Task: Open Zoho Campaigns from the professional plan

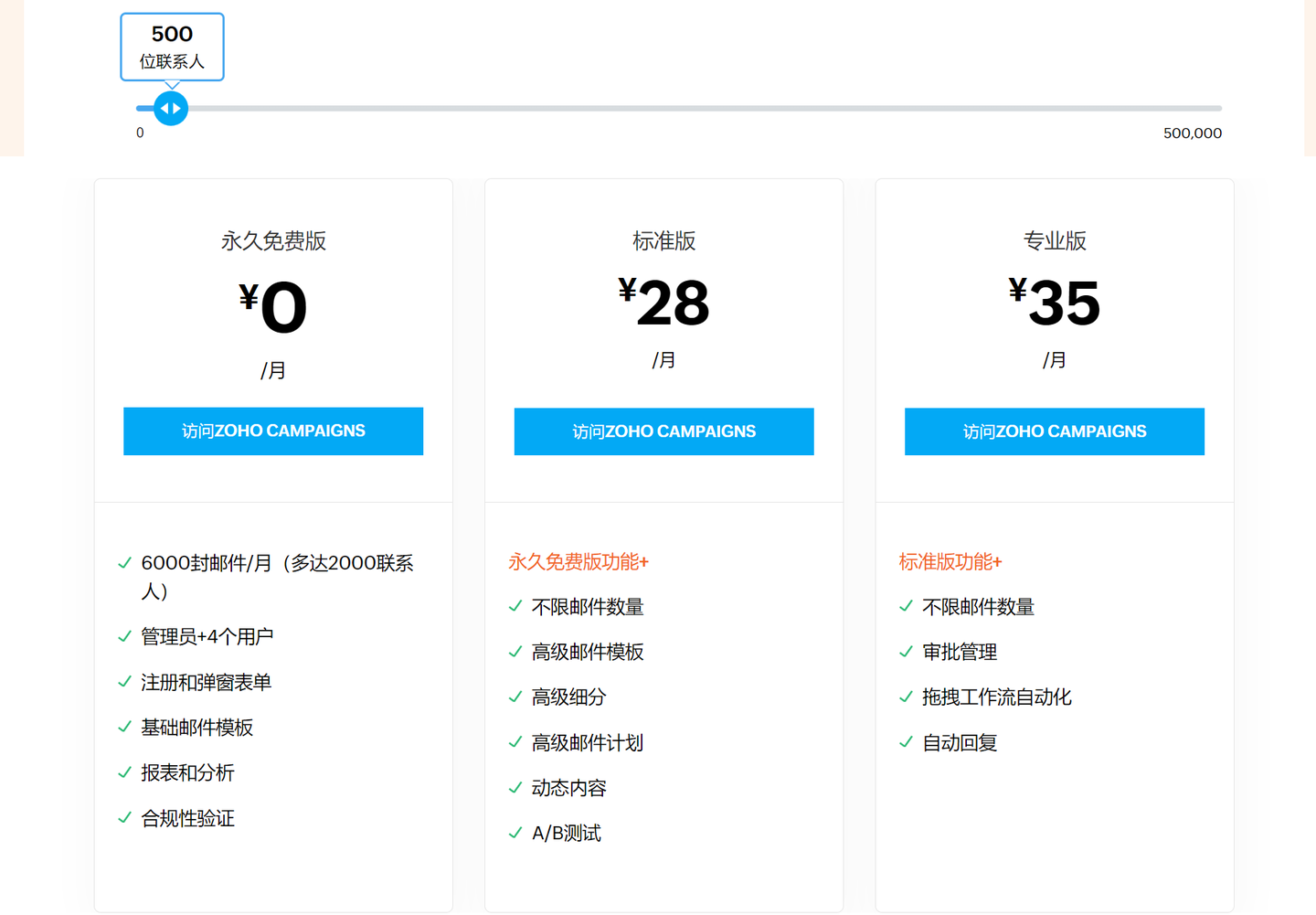Action: tap(1055, 431)
